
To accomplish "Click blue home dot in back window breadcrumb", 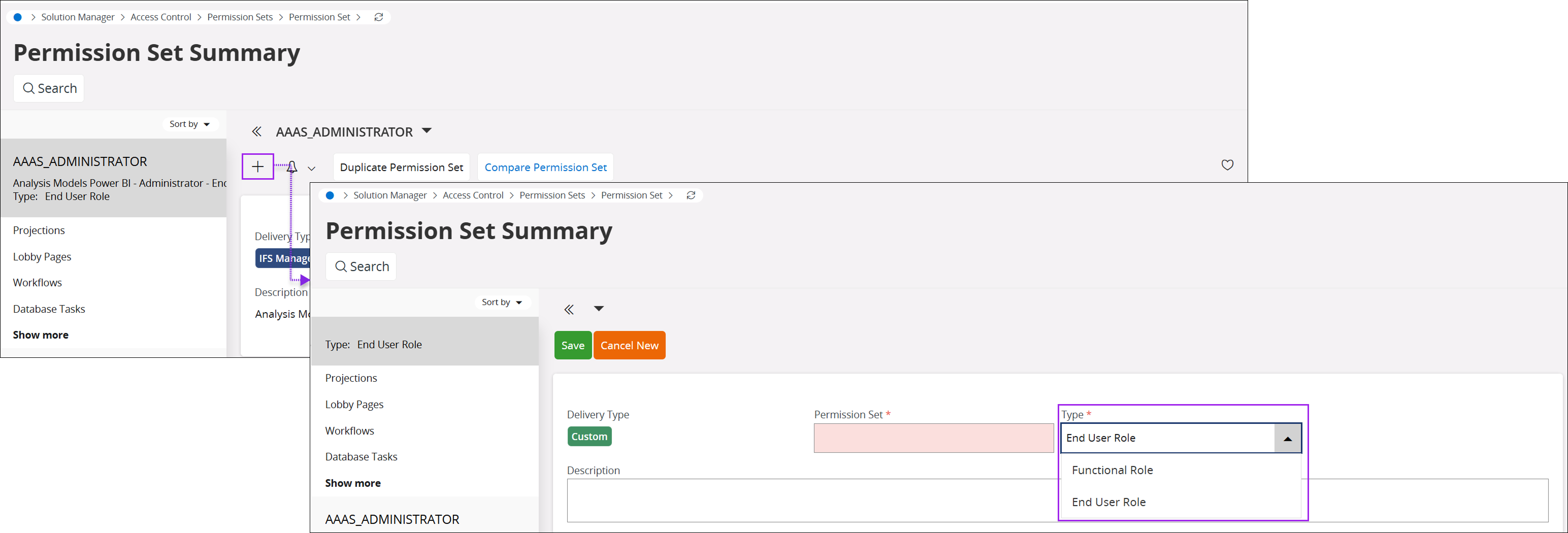I will point(18,17).
